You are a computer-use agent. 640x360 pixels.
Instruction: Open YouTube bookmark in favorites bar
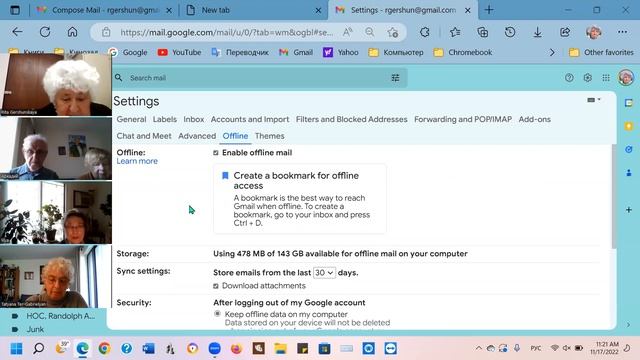[180, 52]
